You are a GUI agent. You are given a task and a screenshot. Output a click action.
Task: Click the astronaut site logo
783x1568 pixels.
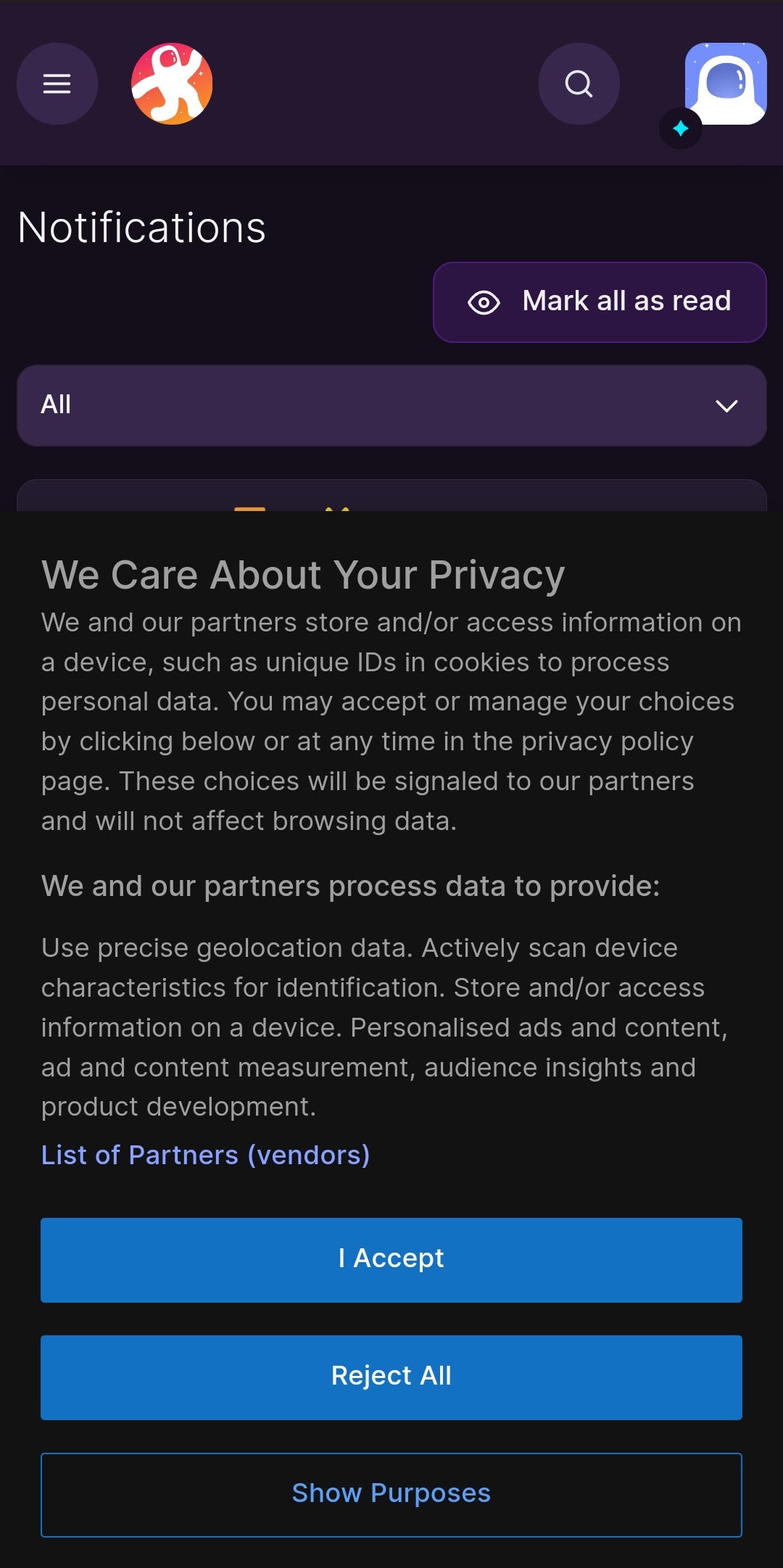tap(172, 84)
